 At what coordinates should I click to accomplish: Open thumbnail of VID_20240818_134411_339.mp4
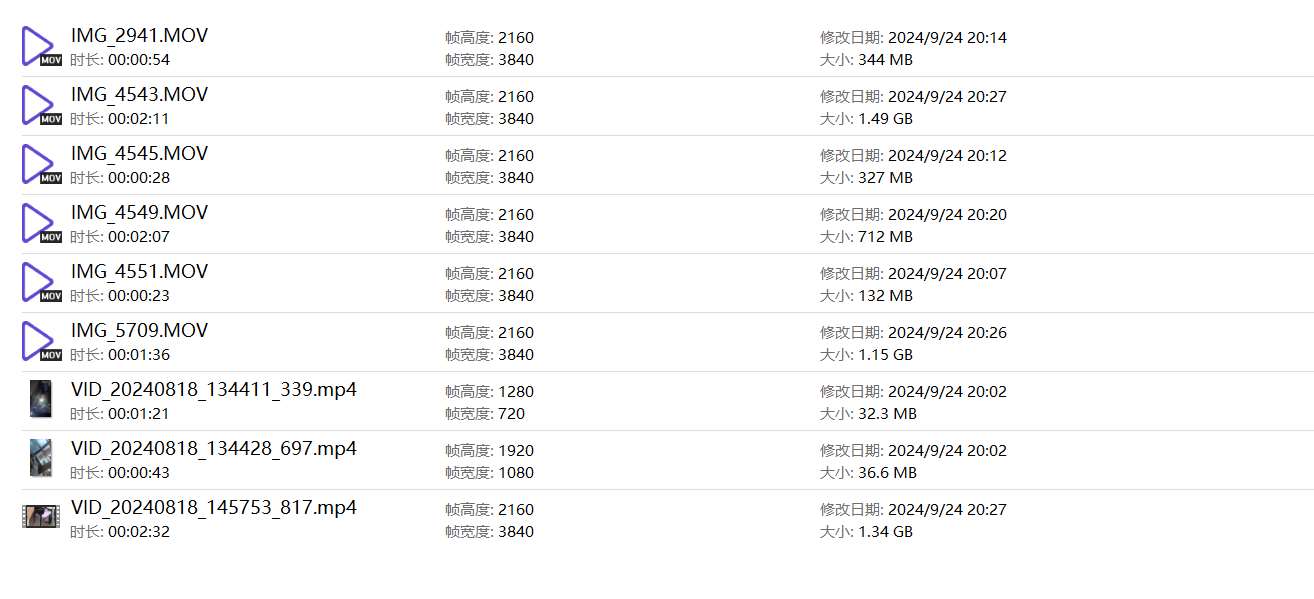tap(40, 399)
